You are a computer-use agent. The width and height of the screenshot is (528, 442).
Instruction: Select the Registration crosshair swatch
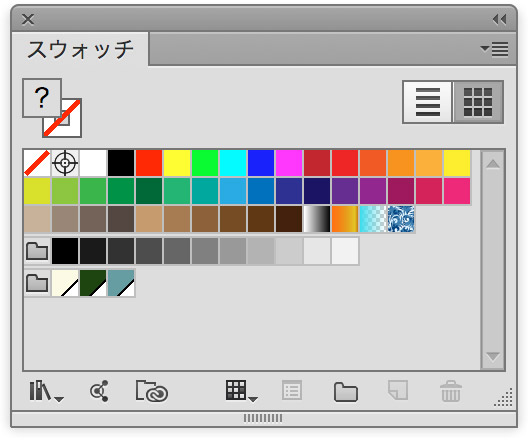(x=65, y=163)
